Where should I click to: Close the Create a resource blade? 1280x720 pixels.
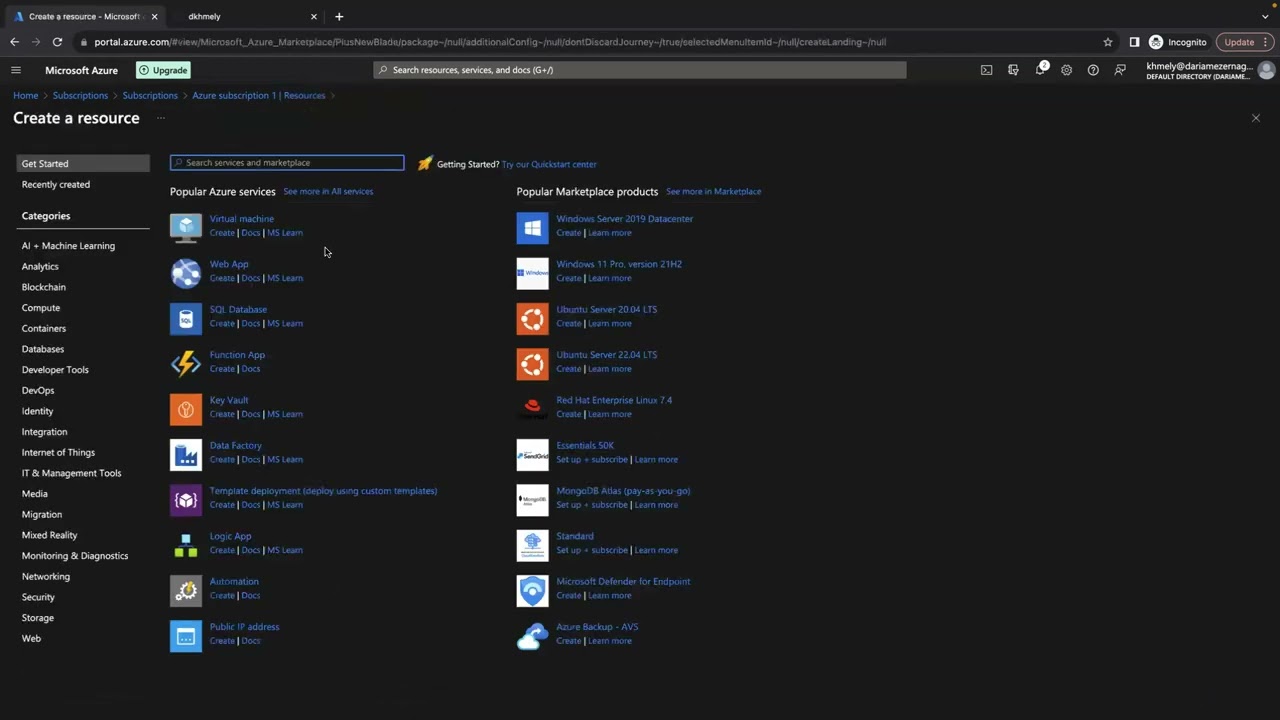[x=1256, y=118]
